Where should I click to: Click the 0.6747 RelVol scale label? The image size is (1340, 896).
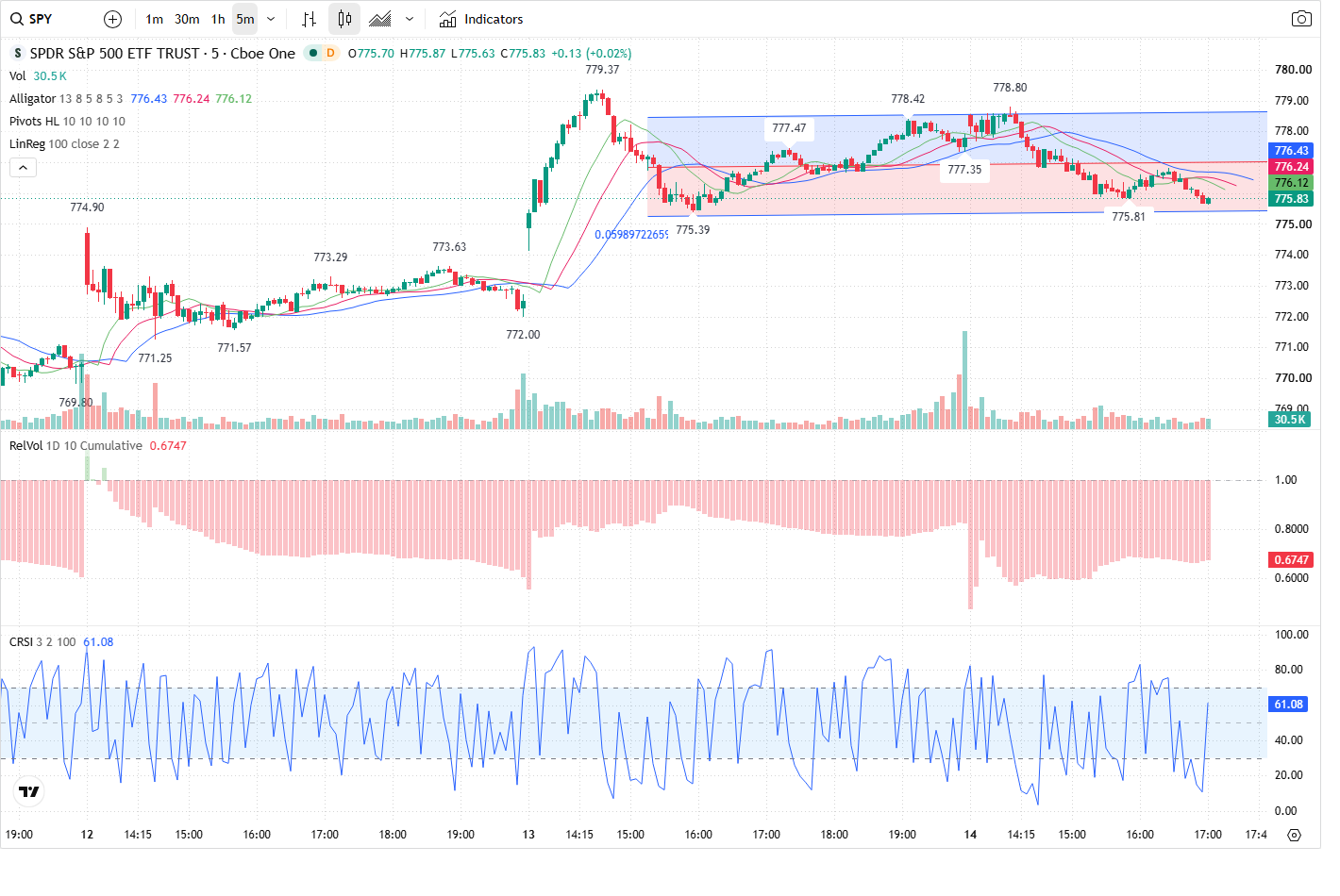tap(1291, 560)
